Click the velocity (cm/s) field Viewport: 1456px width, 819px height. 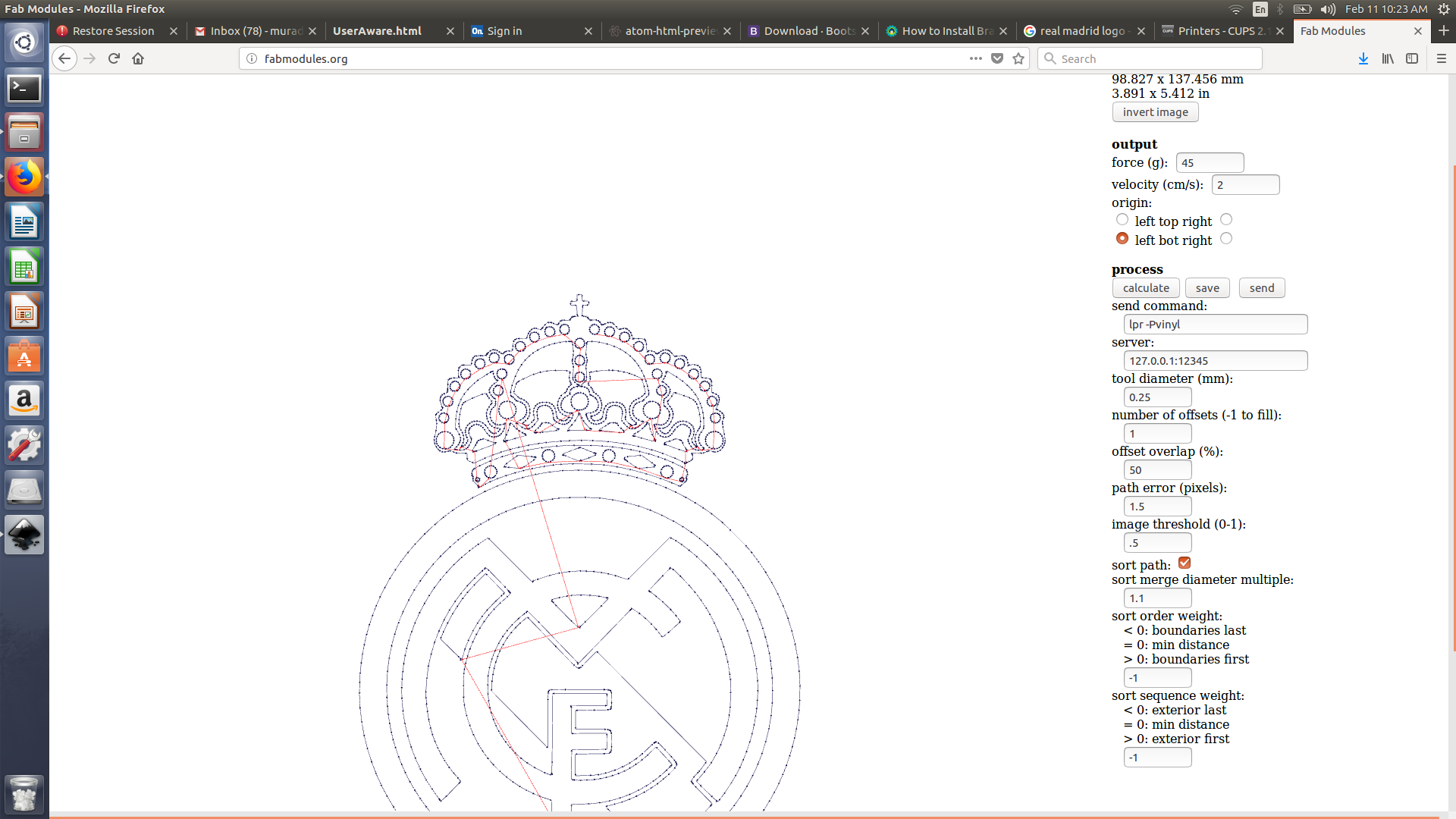tap(1245, 185)
